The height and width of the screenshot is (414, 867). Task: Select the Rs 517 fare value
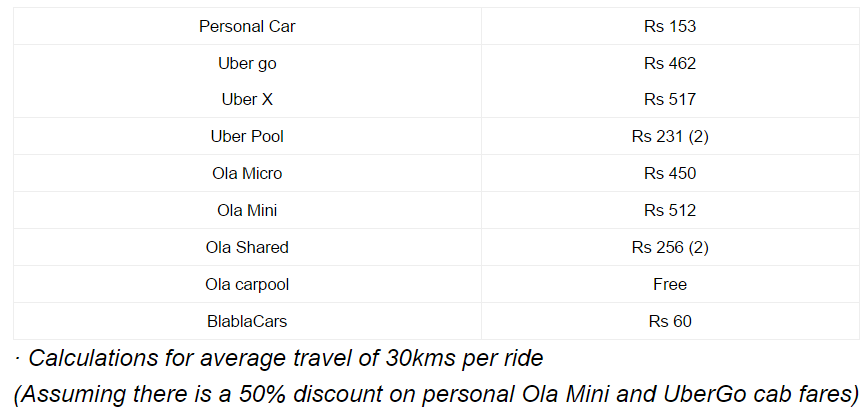tap(670, 99)
